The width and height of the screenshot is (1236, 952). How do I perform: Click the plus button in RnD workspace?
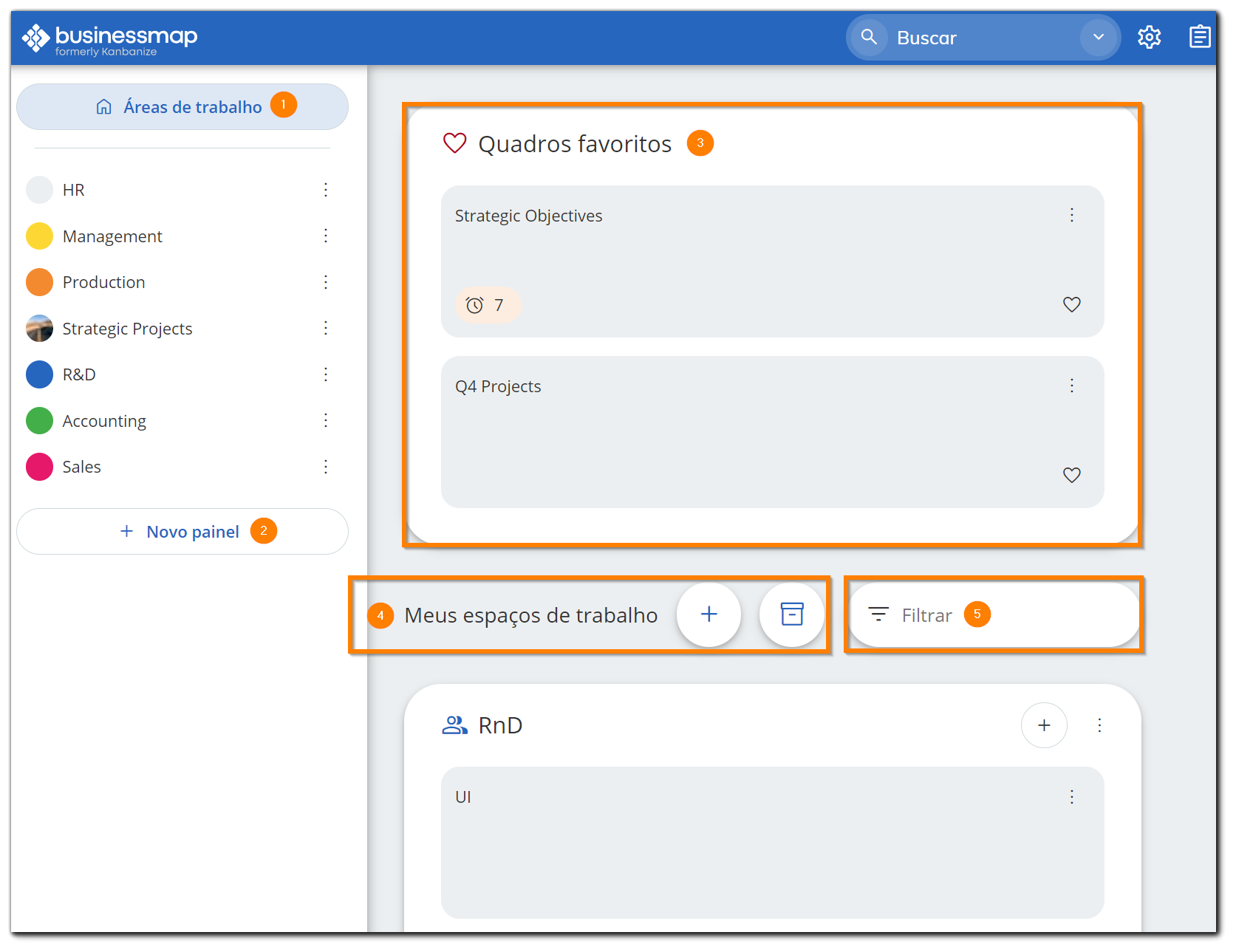(x=1043, y=725)
